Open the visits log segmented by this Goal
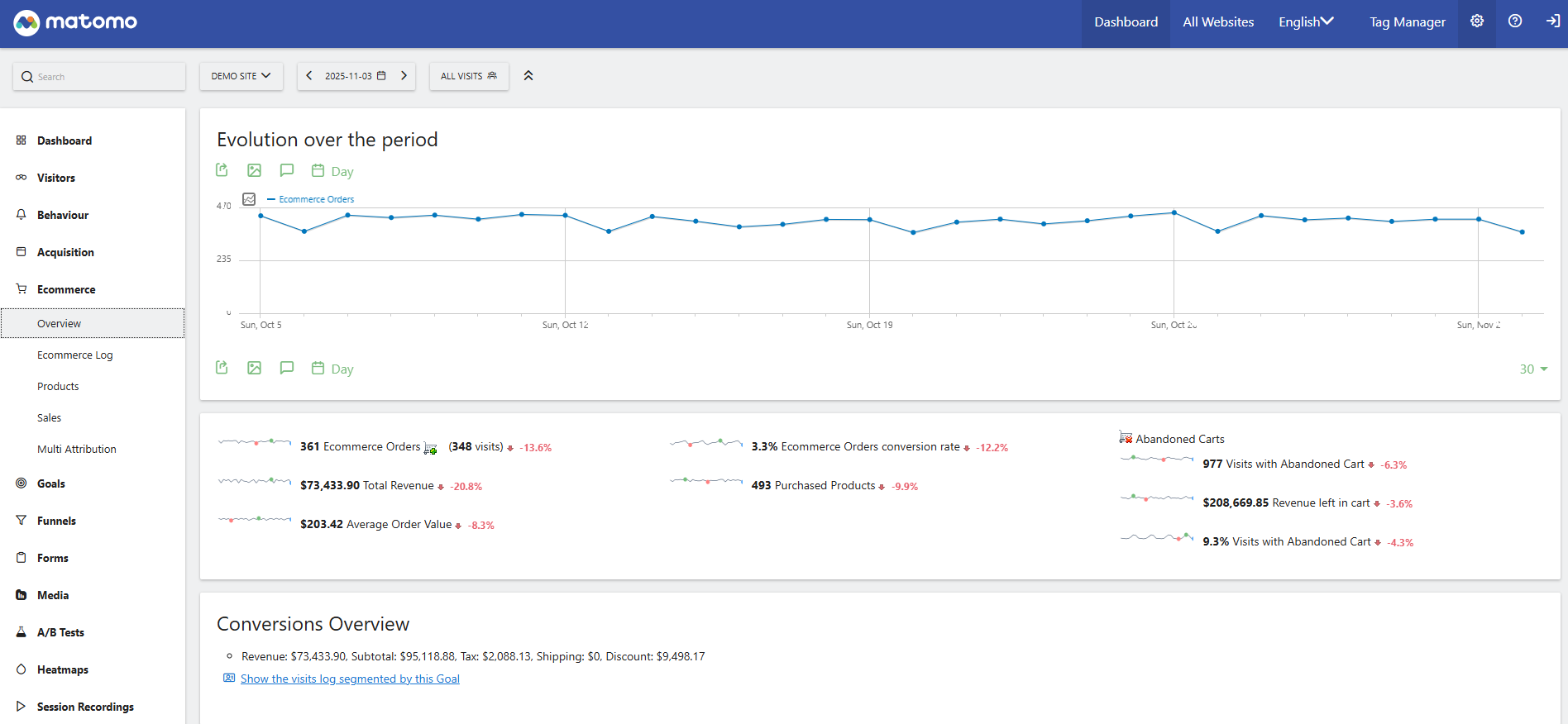 350,679
